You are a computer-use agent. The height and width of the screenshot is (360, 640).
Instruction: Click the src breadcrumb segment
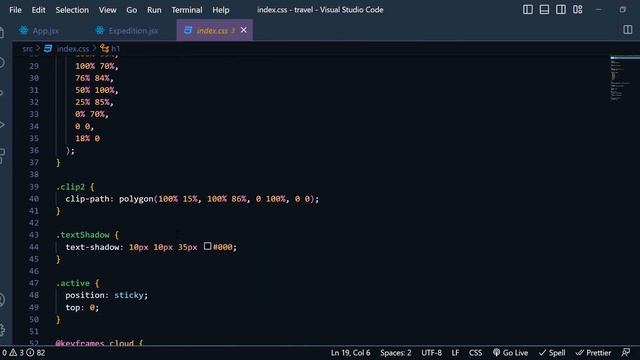click(27, 49)
